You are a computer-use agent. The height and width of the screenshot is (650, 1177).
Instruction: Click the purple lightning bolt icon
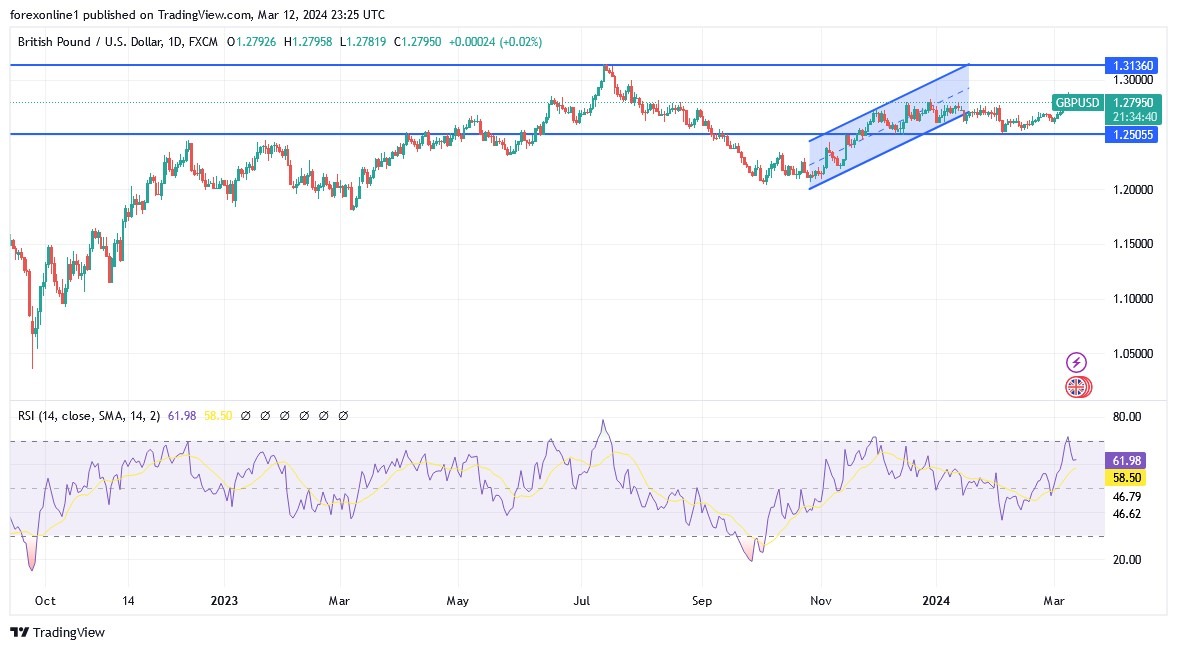point(1076,363)
